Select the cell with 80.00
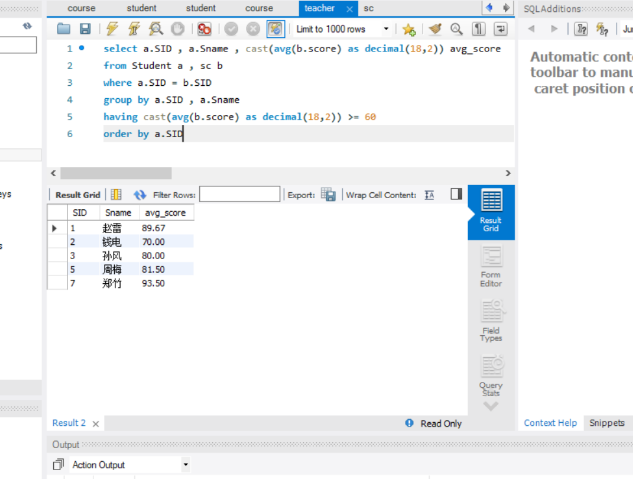This screenshot has height=479, width=633. point(166,255)
